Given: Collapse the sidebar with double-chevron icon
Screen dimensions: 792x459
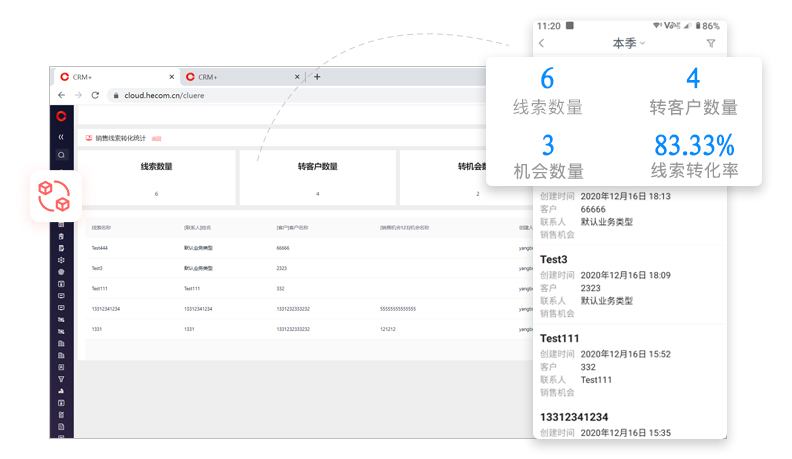Looking at the screenshot, I should pos(61,137).
